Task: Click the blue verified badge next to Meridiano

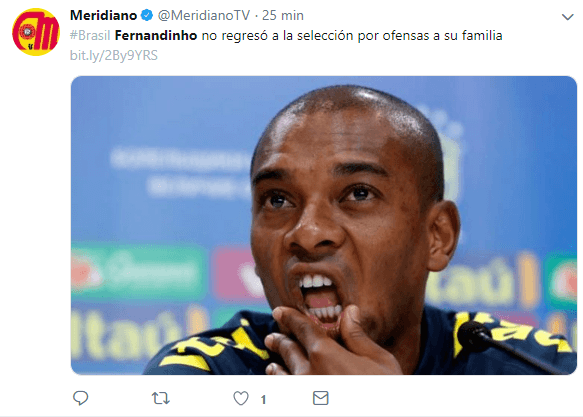Action: [147, 15]
